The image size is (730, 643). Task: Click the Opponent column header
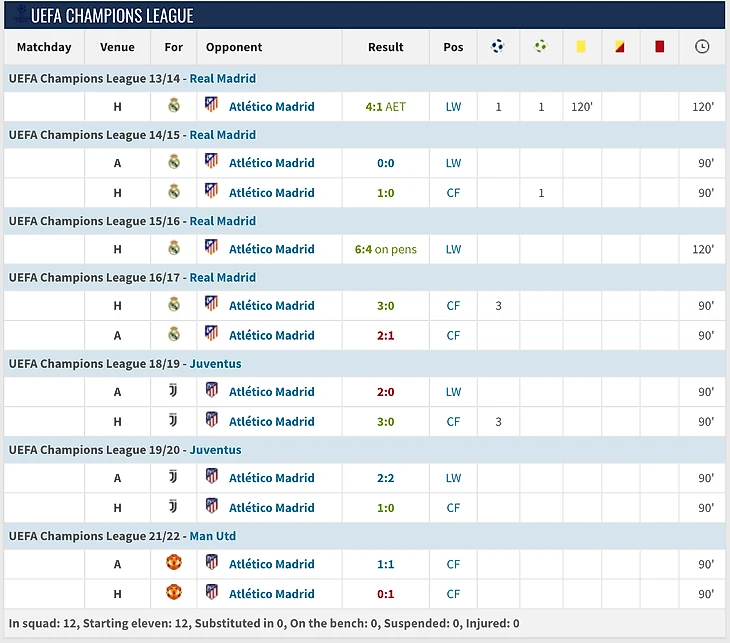click(234, 47)
